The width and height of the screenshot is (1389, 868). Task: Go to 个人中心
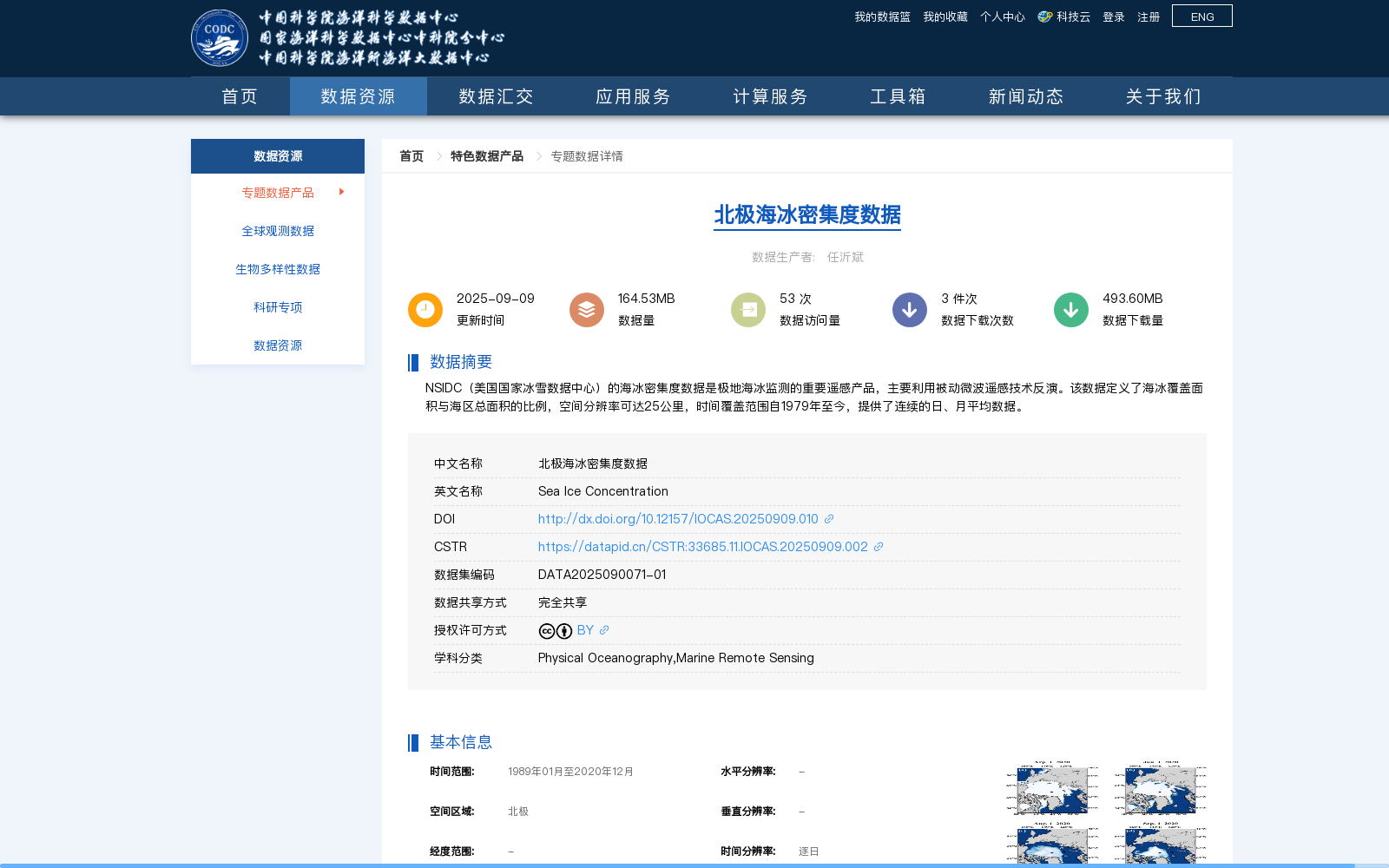click(x=1003, y=16)
